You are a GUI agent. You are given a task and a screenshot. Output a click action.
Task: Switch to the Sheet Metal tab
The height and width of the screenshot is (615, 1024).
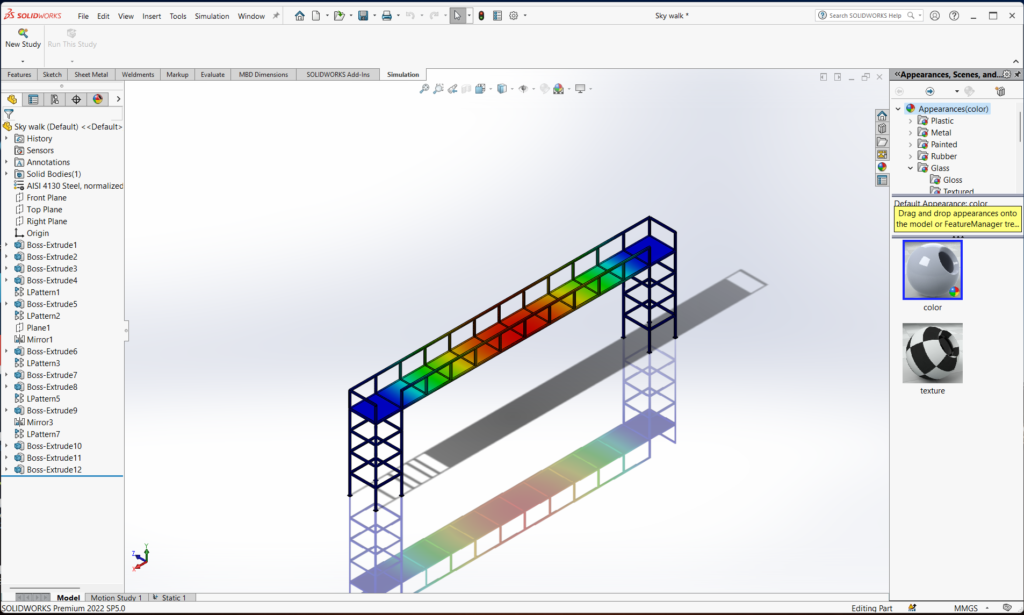[91, 74]
